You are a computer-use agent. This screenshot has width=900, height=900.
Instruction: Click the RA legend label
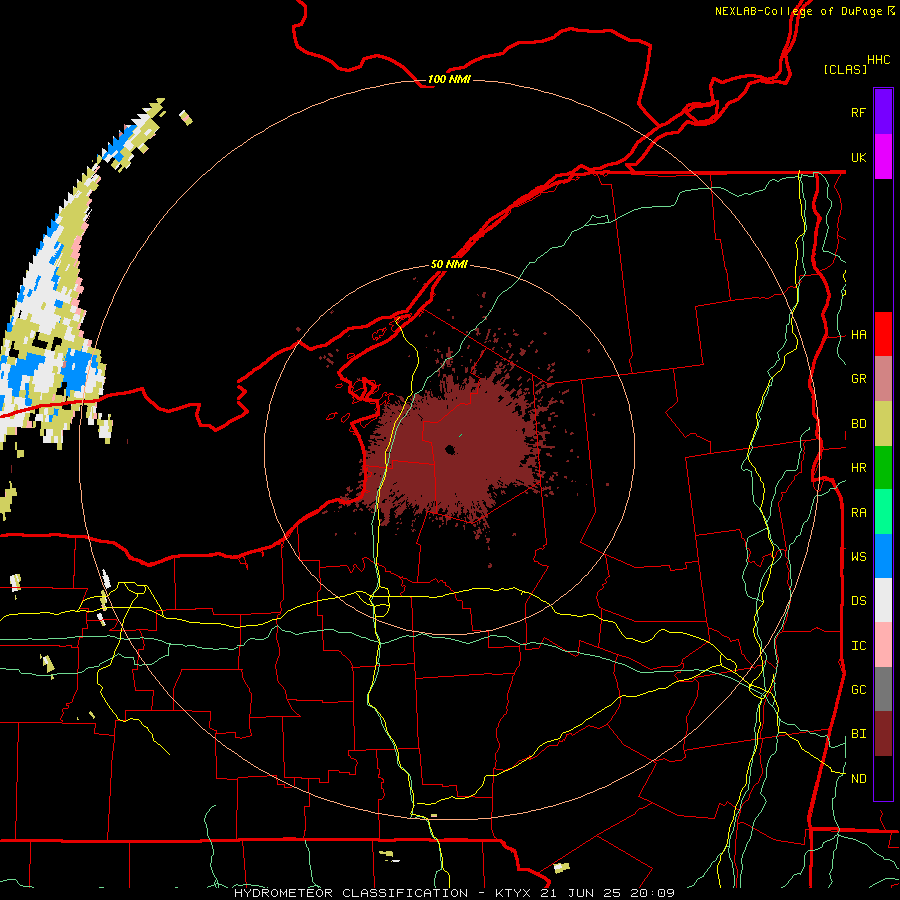click(x=858, y=513)
